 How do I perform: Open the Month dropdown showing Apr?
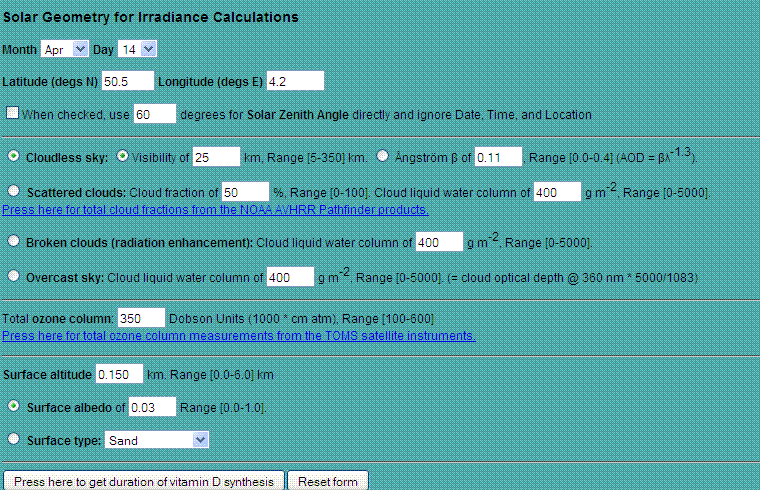click(65, 49)
